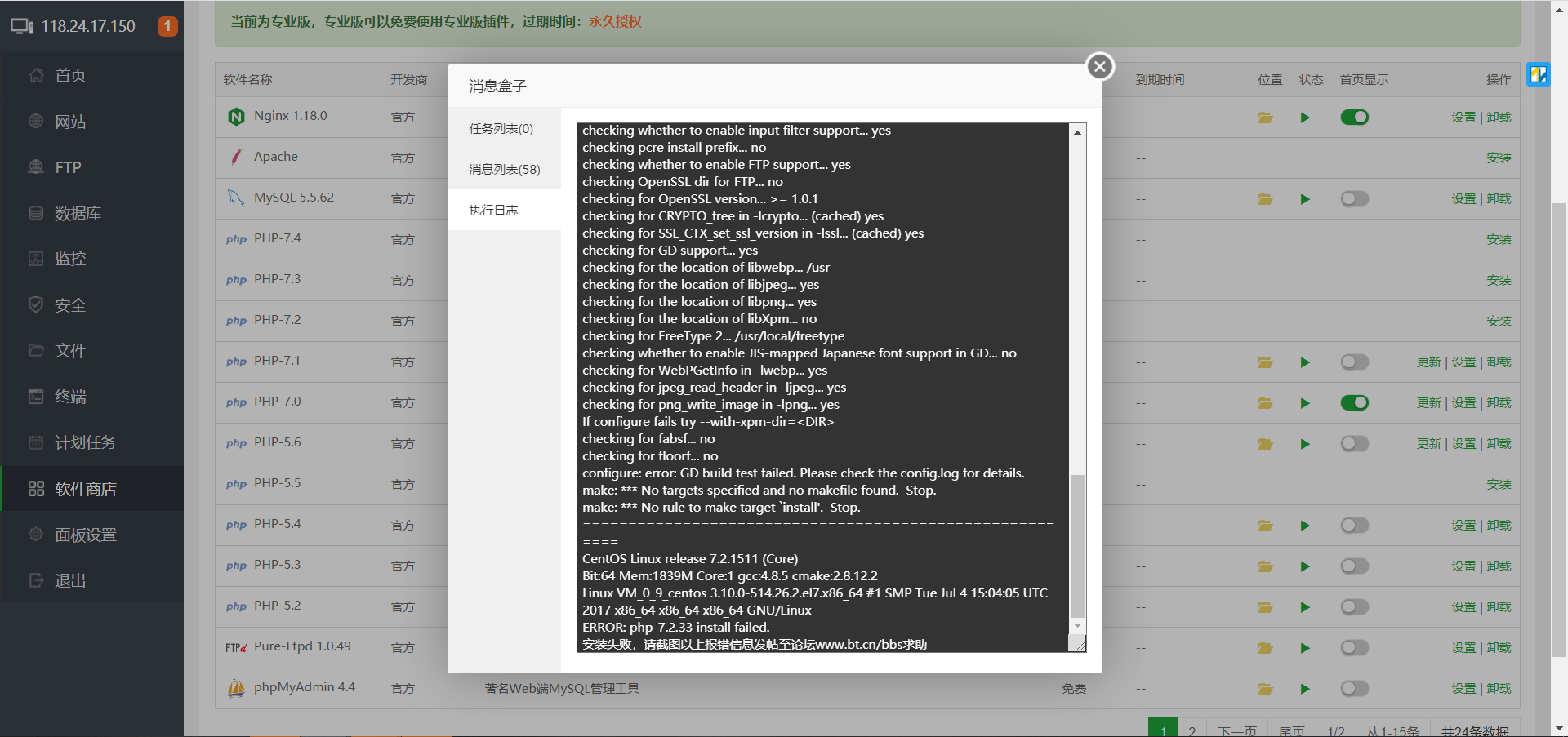Screen dimensions: 1568x737
Task: Open 软件商店 in sidebar
Action: pyautogui.click(x=91, y=489)
